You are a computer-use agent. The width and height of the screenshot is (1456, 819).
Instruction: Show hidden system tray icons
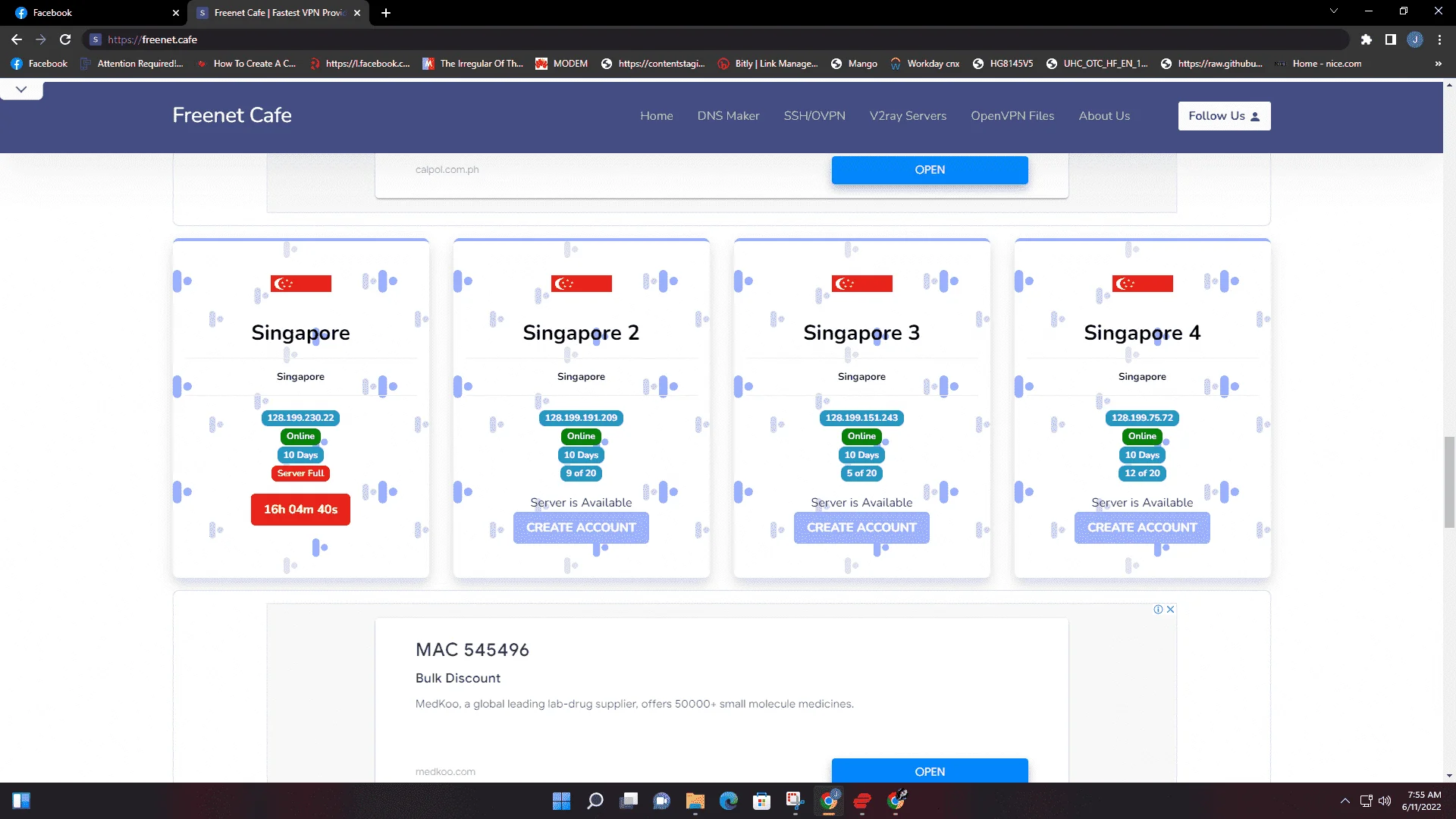[1345, 801]
